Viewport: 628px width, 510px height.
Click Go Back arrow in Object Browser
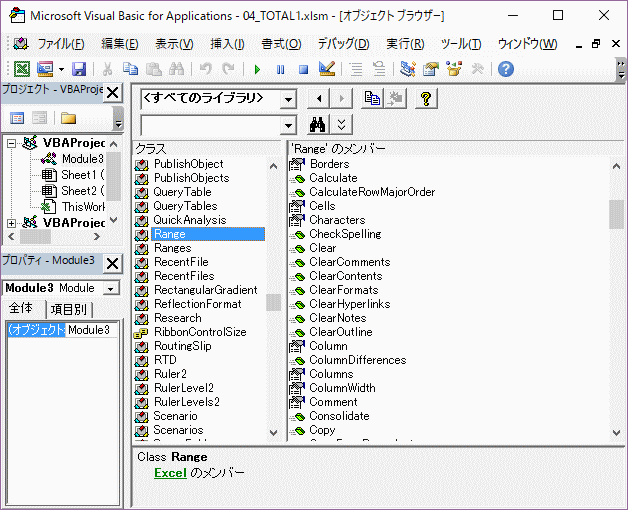(319, 99)
